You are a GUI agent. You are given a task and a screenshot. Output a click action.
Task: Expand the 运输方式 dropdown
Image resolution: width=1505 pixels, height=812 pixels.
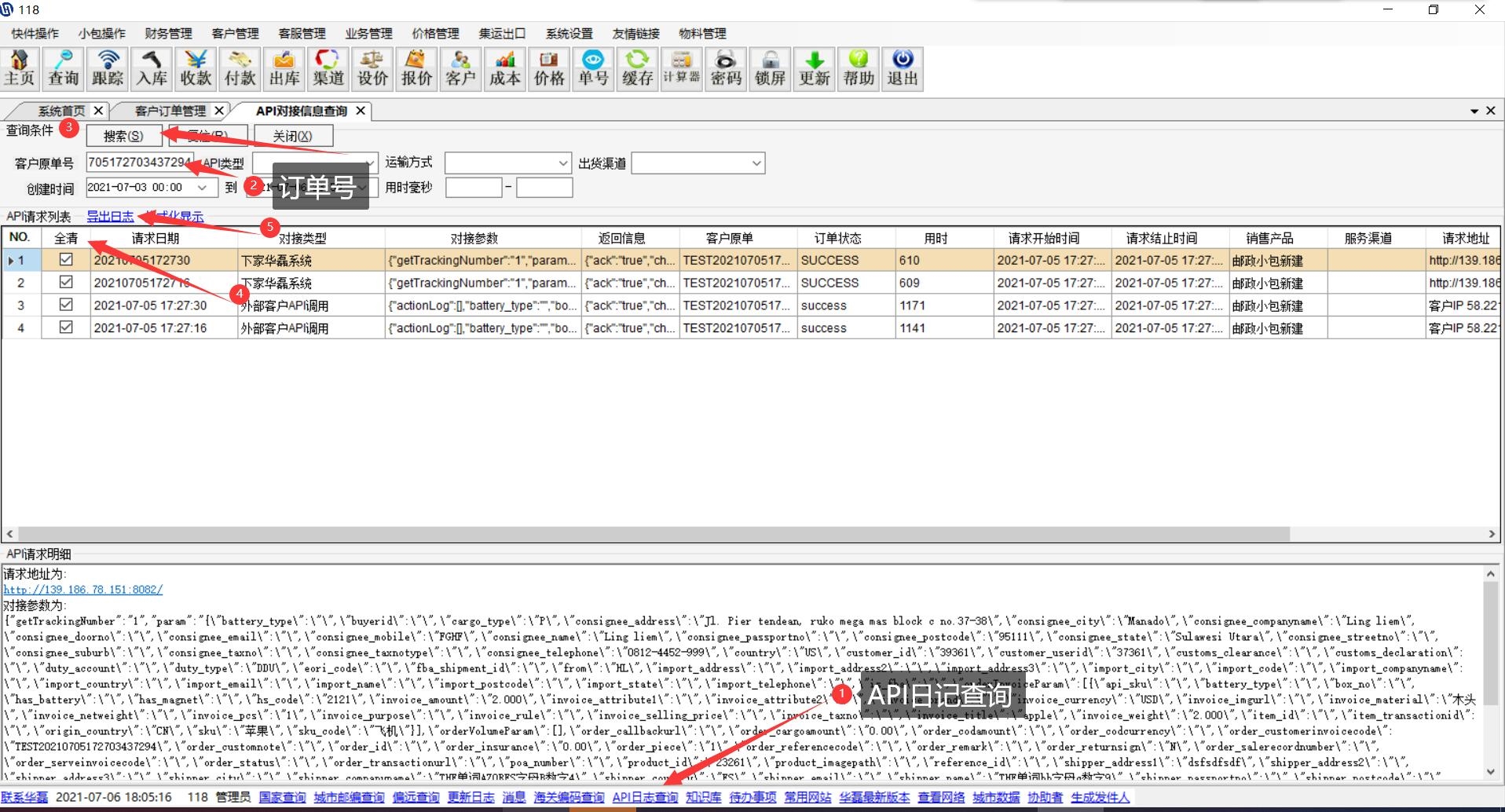tap(563, 163)
